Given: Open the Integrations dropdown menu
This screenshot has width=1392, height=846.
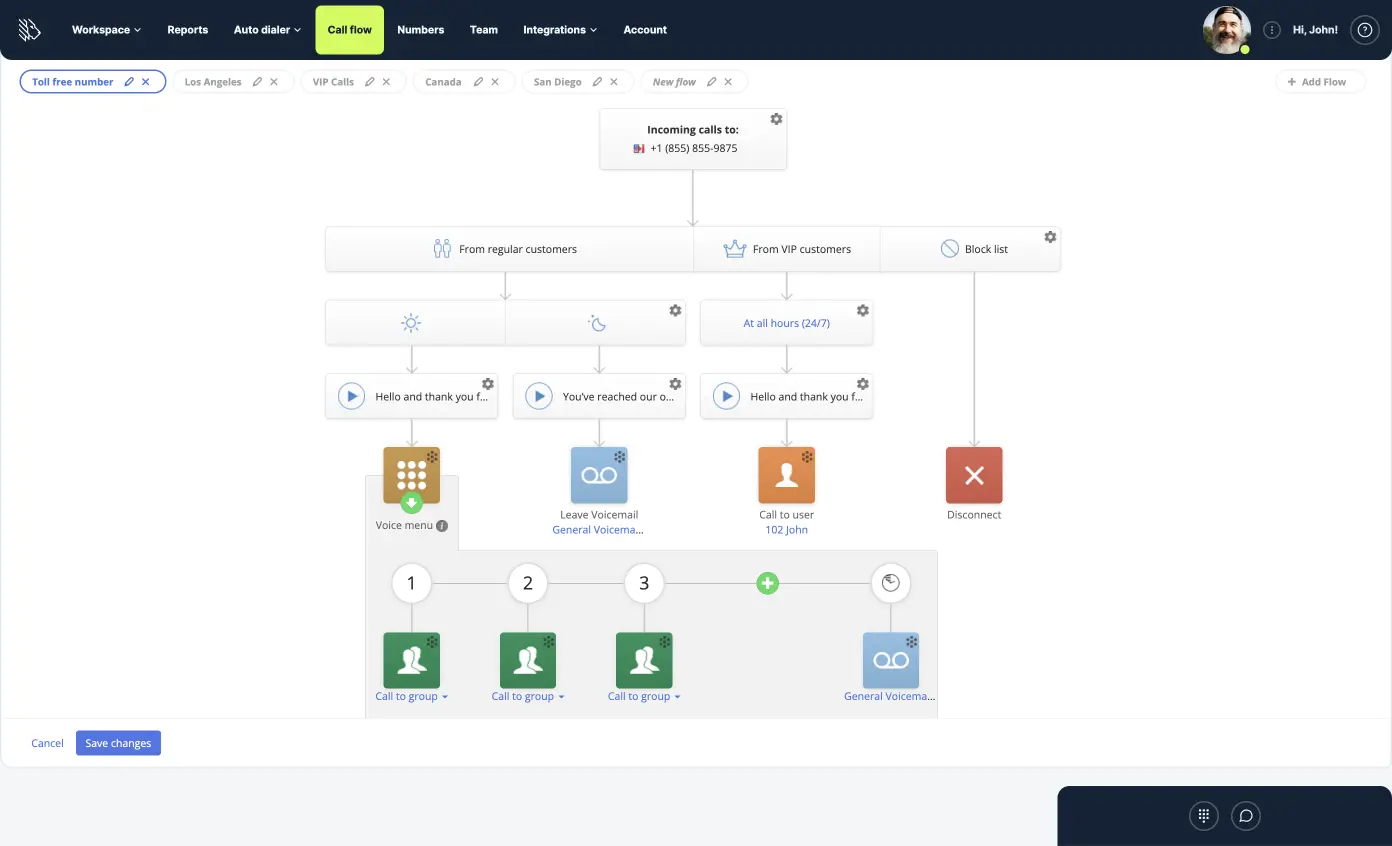Looking at the screenshot, I should (560, 30).
